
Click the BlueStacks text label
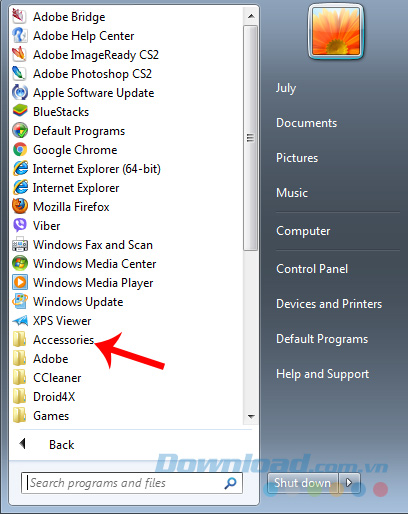(61, 112)
